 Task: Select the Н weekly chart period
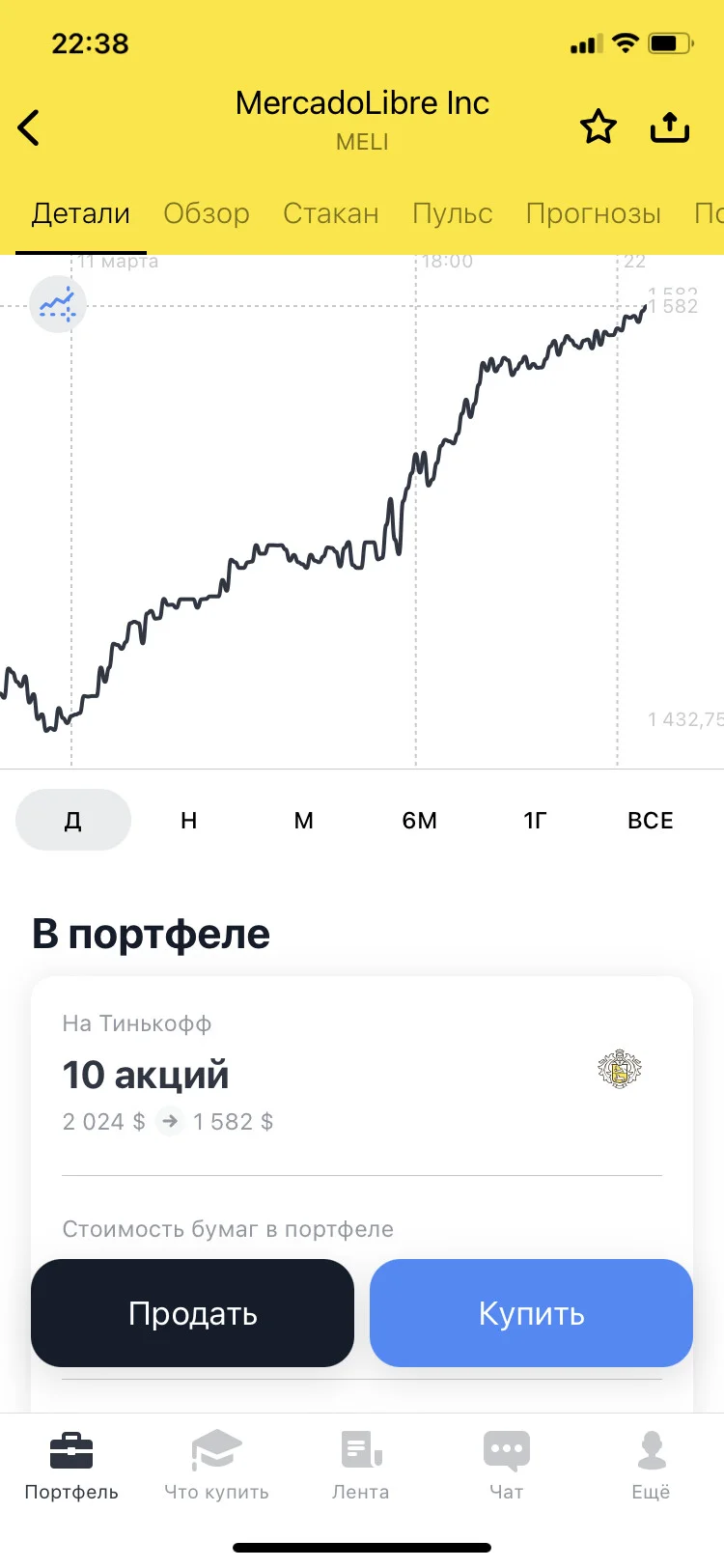point(189,820)
